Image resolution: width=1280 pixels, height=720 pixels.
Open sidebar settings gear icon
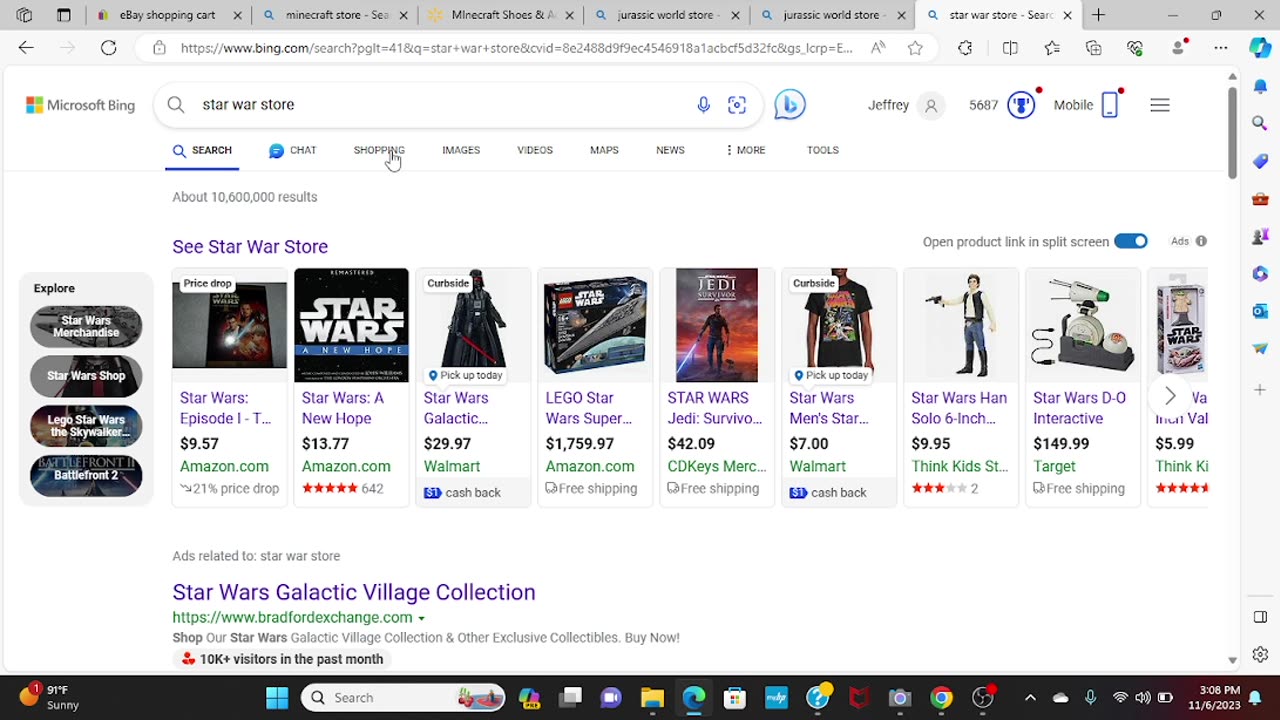[x=1260, y=655]
